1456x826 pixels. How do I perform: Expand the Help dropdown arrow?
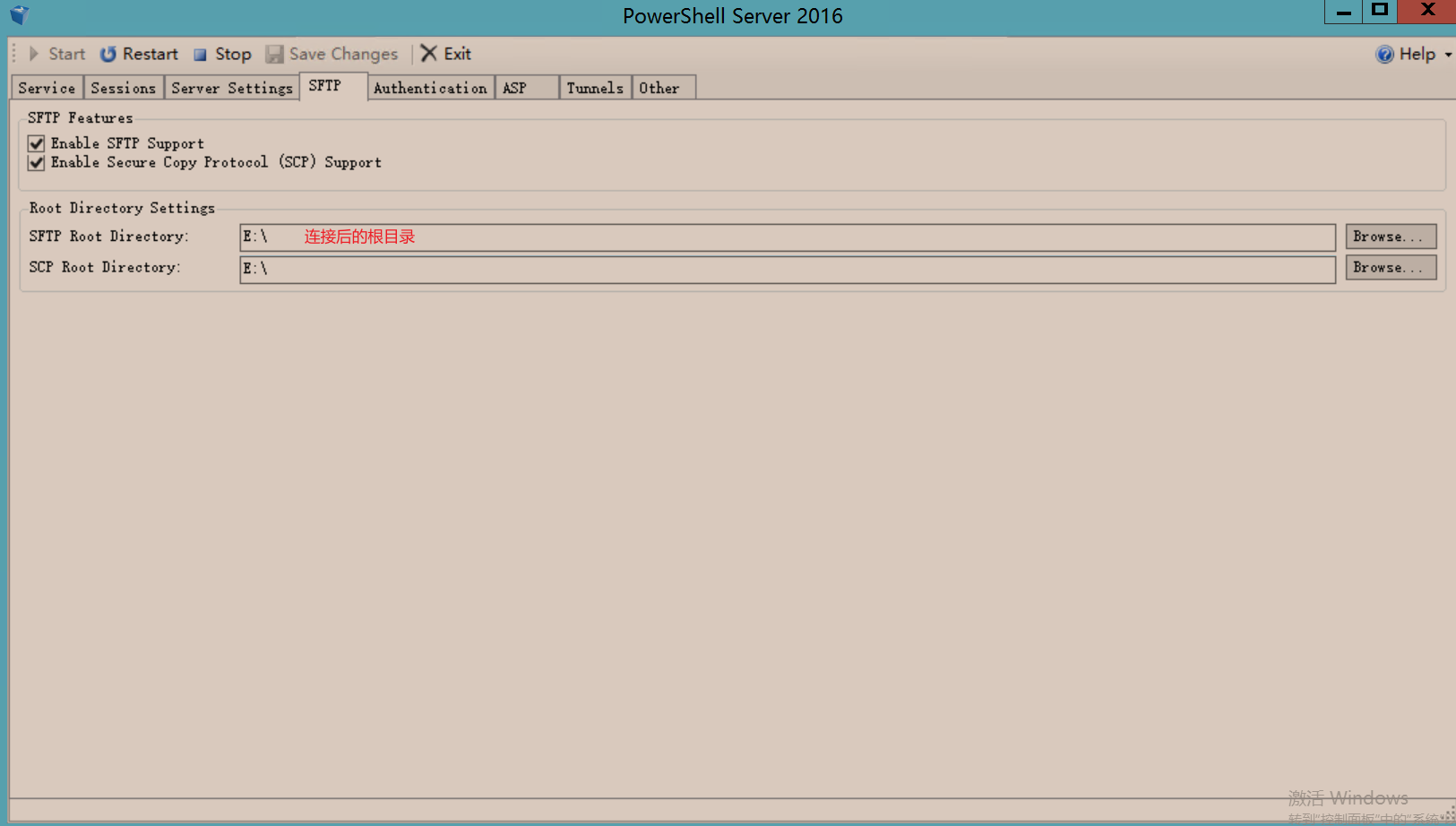pyautogui.click(x=1448, y=55)
